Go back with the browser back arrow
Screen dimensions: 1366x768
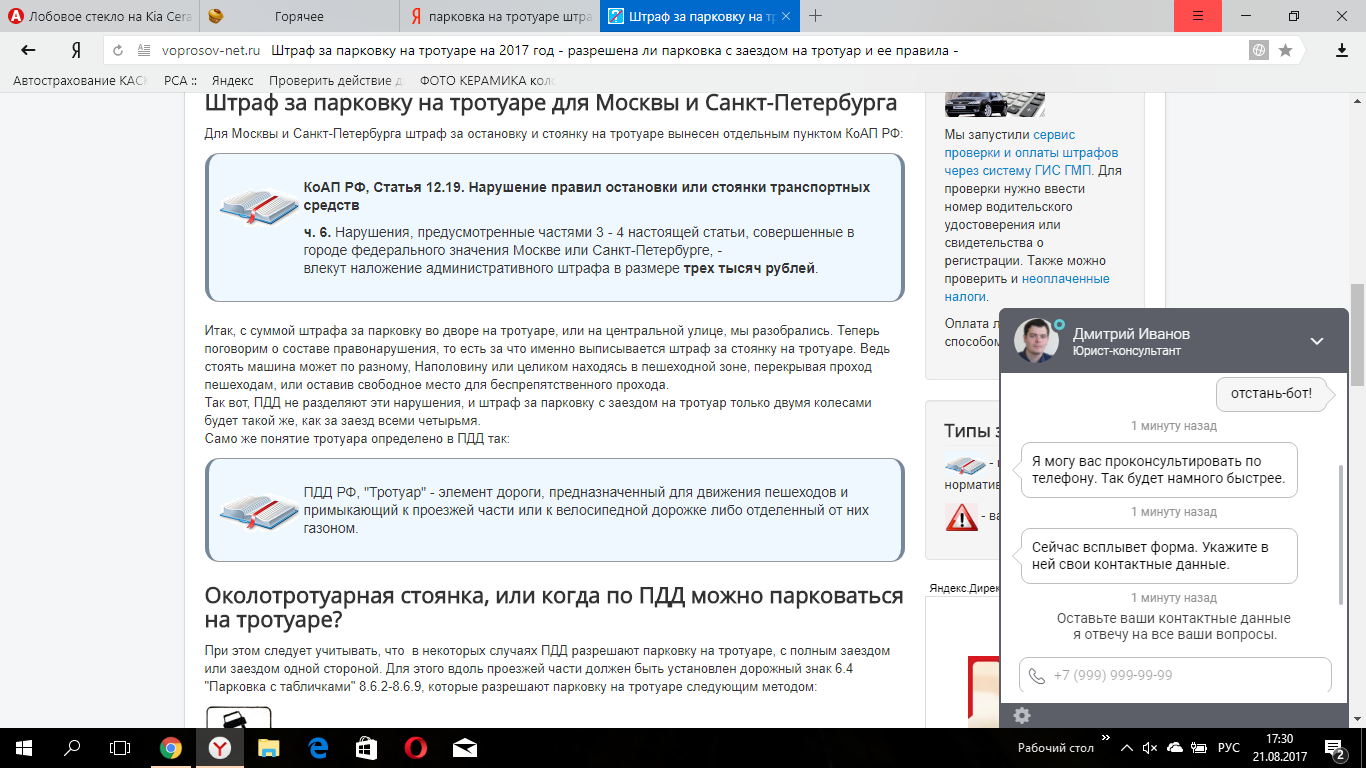click(28, 51)
